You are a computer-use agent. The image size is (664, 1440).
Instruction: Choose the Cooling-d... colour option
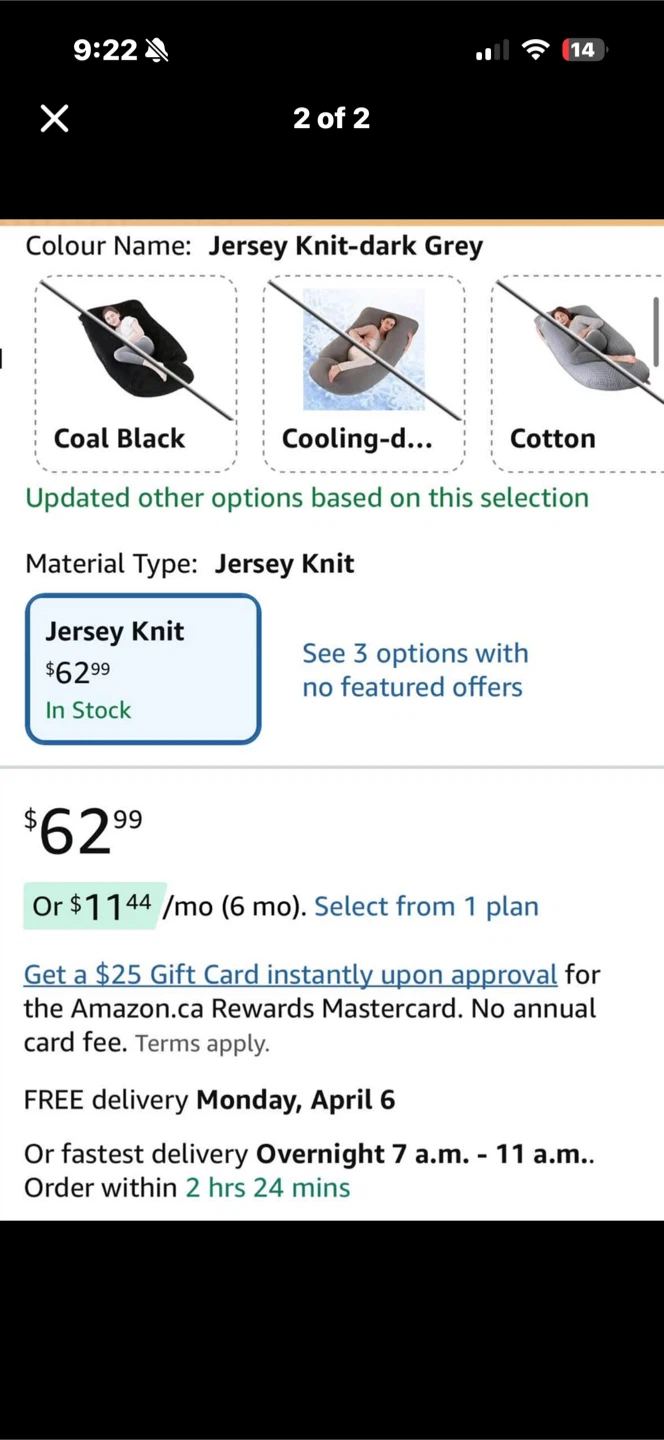[364, 374]
